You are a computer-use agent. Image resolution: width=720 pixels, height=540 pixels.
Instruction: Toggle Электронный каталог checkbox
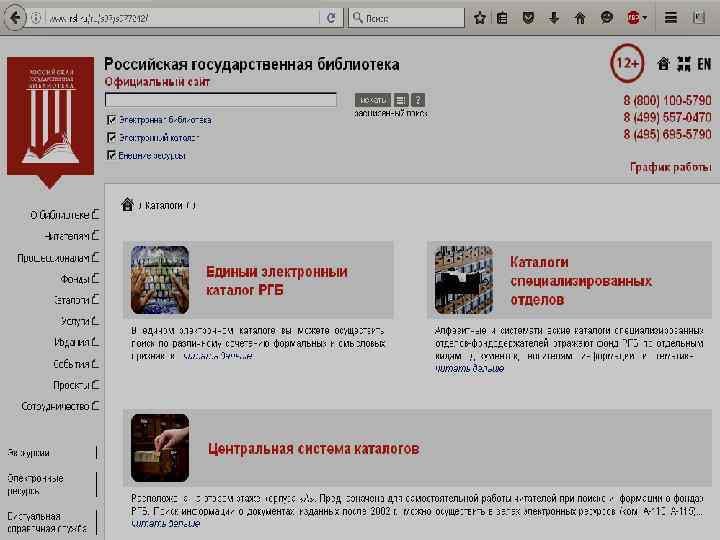pos(111,137)
